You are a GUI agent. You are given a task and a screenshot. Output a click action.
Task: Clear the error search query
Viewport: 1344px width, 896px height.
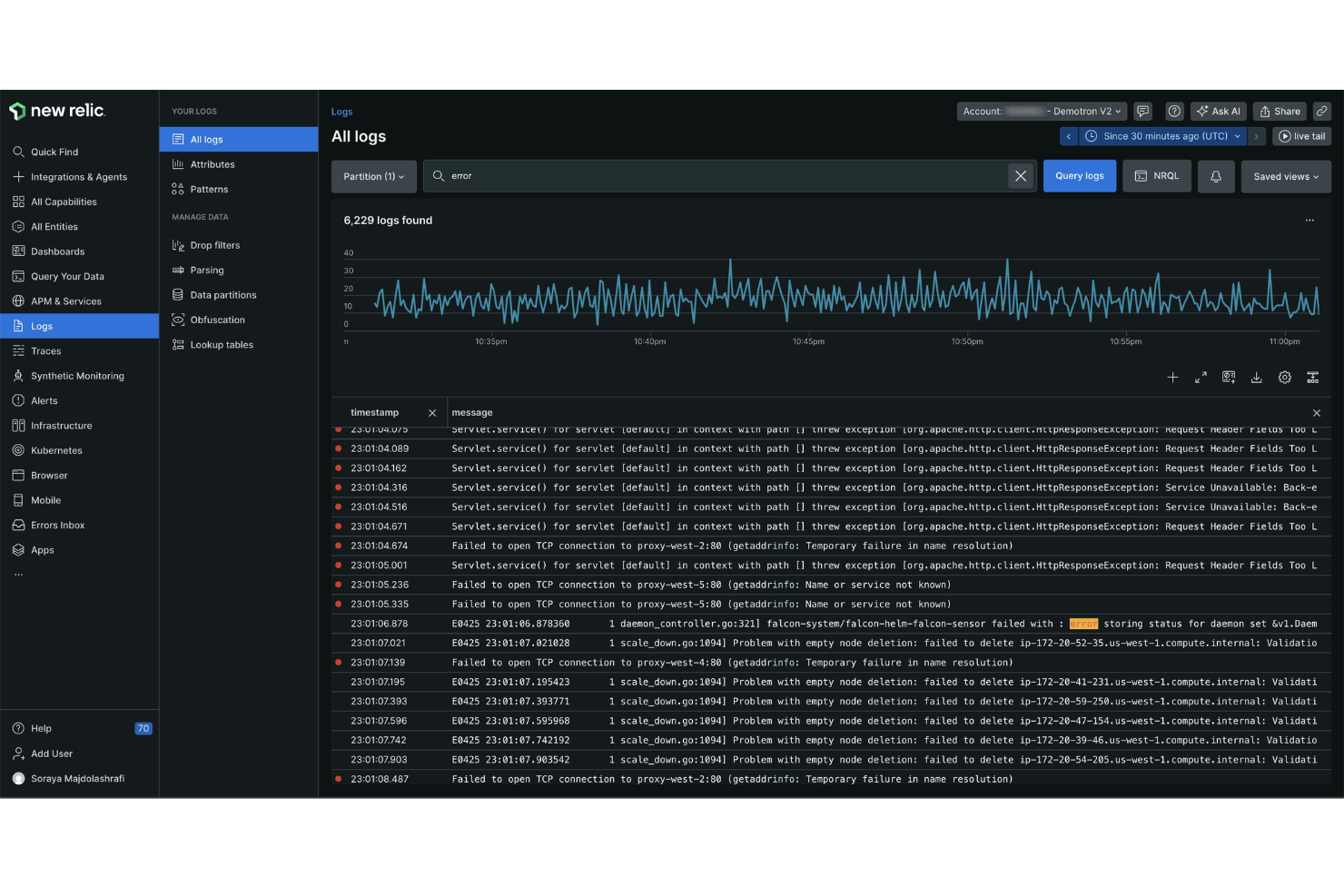(1020, 175)
